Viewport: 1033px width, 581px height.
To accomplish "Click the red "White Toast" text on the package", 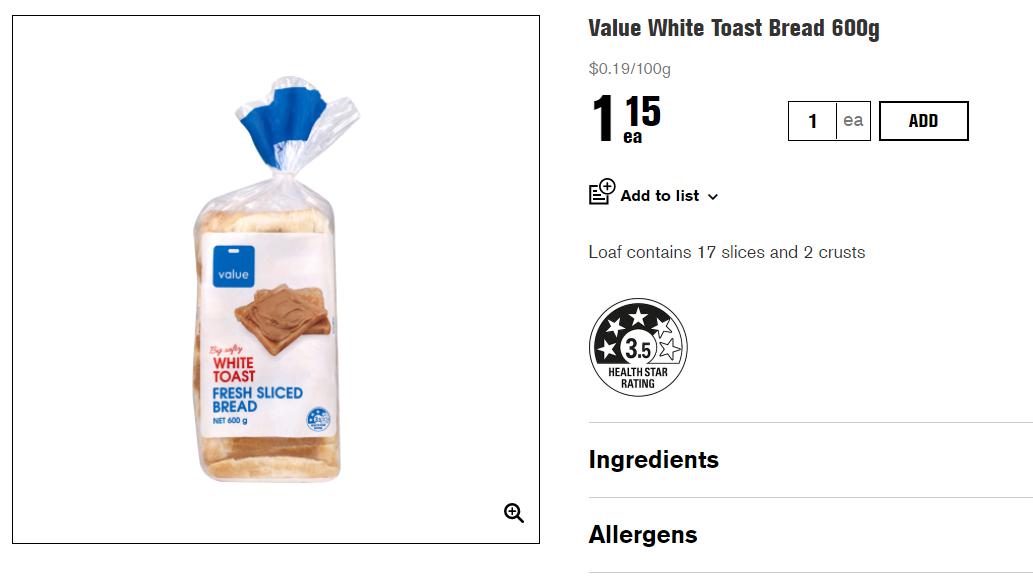I will (234, 369).
